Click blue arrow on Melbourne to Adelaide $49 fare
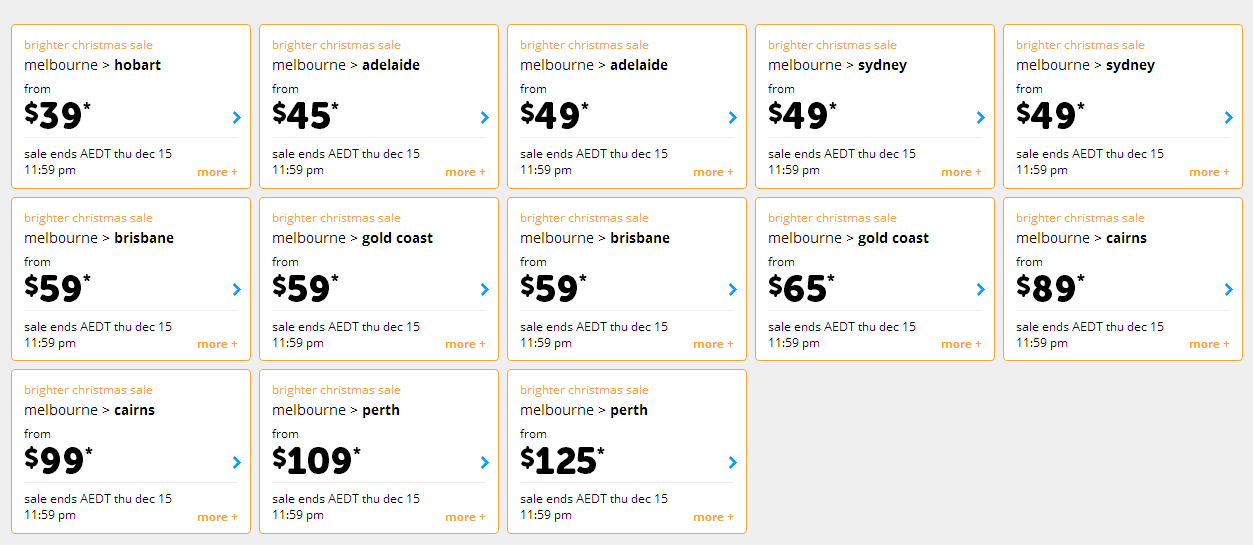1253x545 pixels. click(x=733, y=117)
